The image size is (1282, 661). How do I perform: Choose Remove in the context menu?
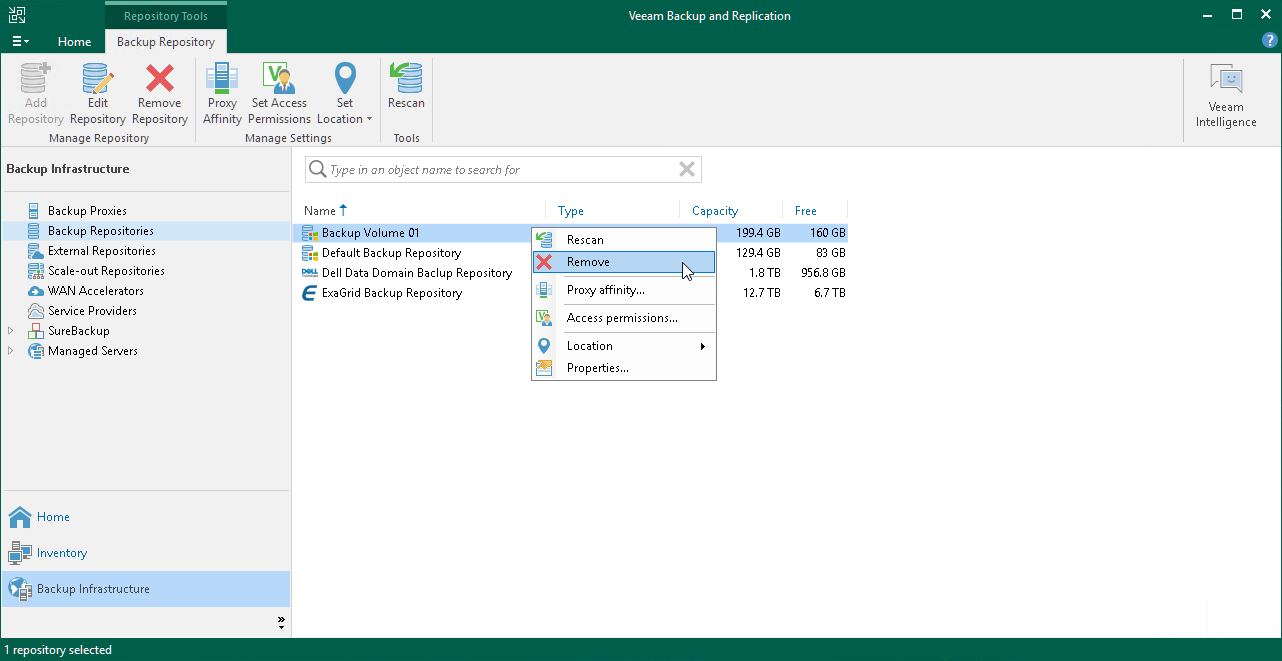(588, 262)
